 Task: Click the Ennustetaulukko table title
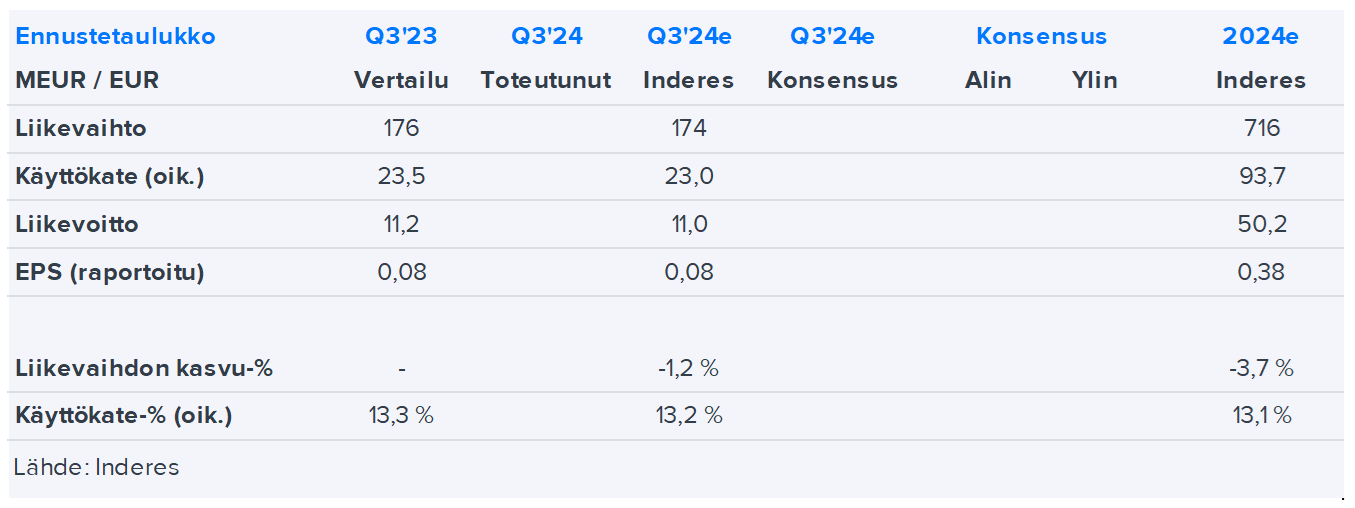point(115,37)
